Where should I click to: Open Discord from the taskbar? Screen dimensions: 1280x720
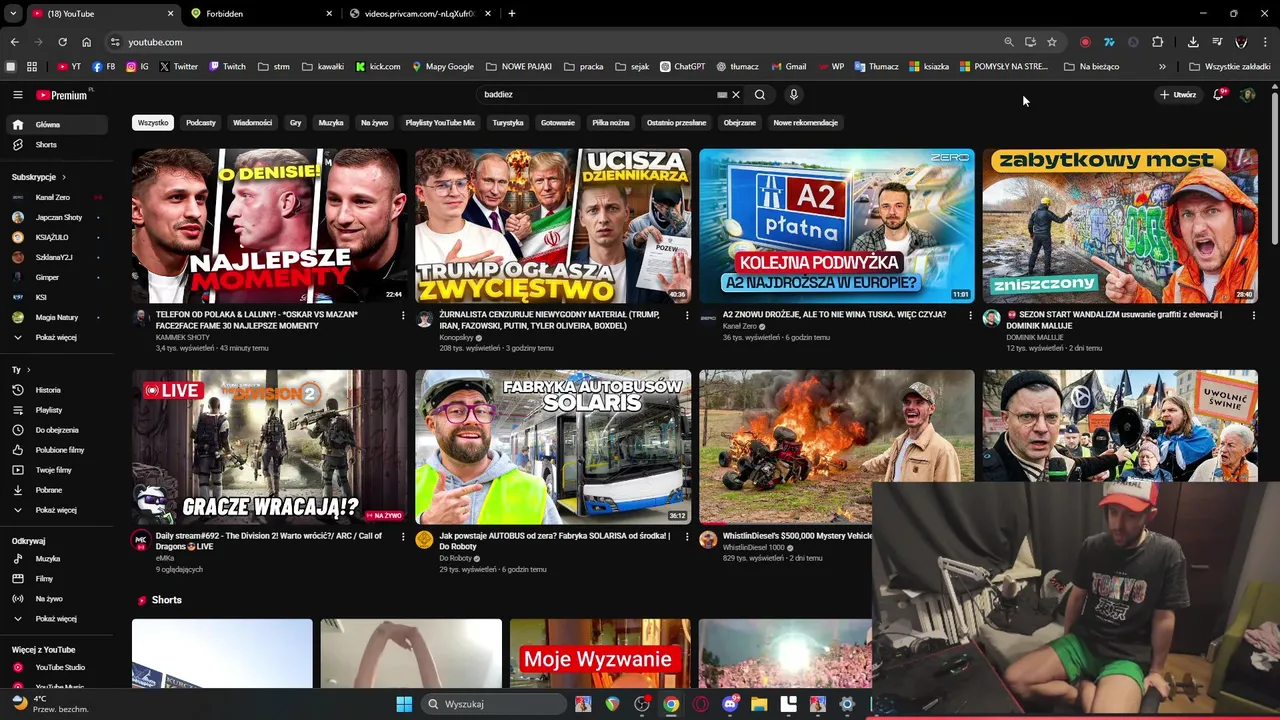pos(730,704)
